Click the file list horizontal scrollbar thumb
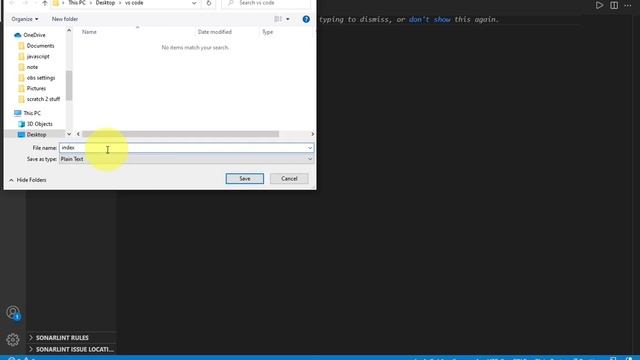640x360 pixels. pos(180,134)
